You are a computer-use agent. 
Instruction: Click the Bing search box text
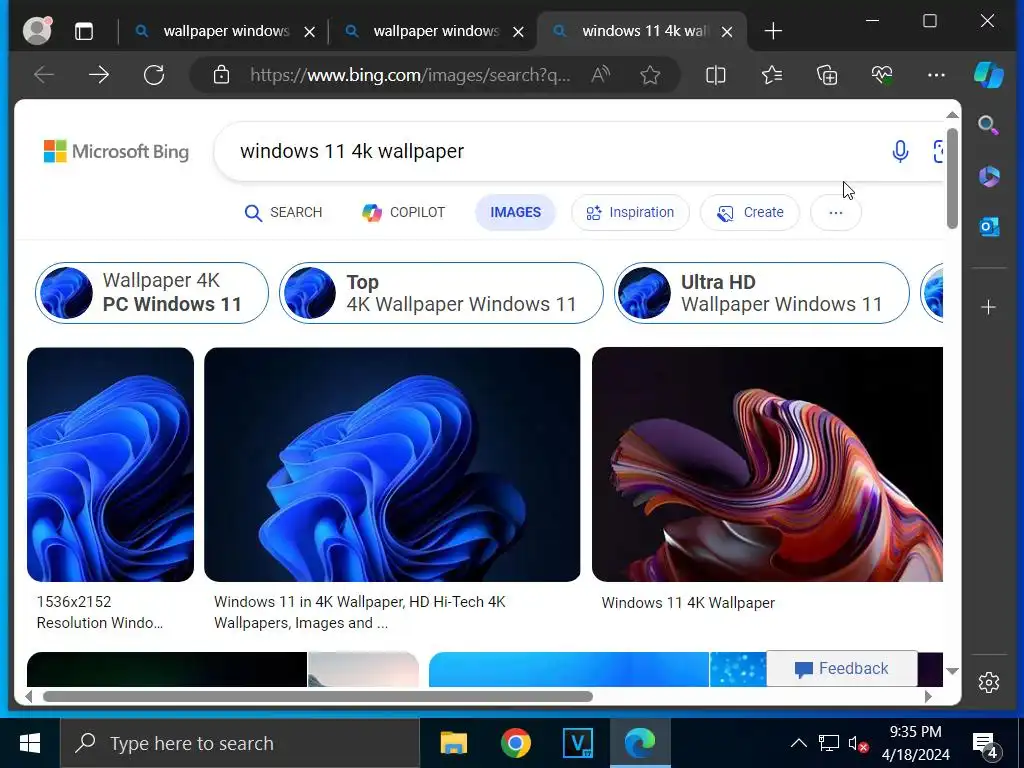pyautogui.click(x=352, y=152)
